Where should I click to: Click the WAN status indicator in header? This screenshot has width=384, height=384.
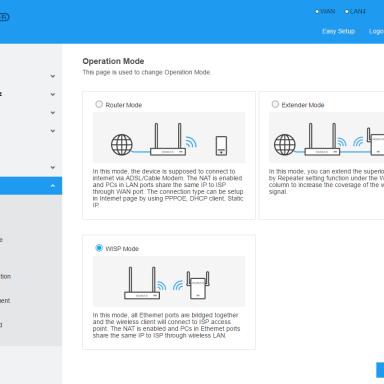point(325,12)
